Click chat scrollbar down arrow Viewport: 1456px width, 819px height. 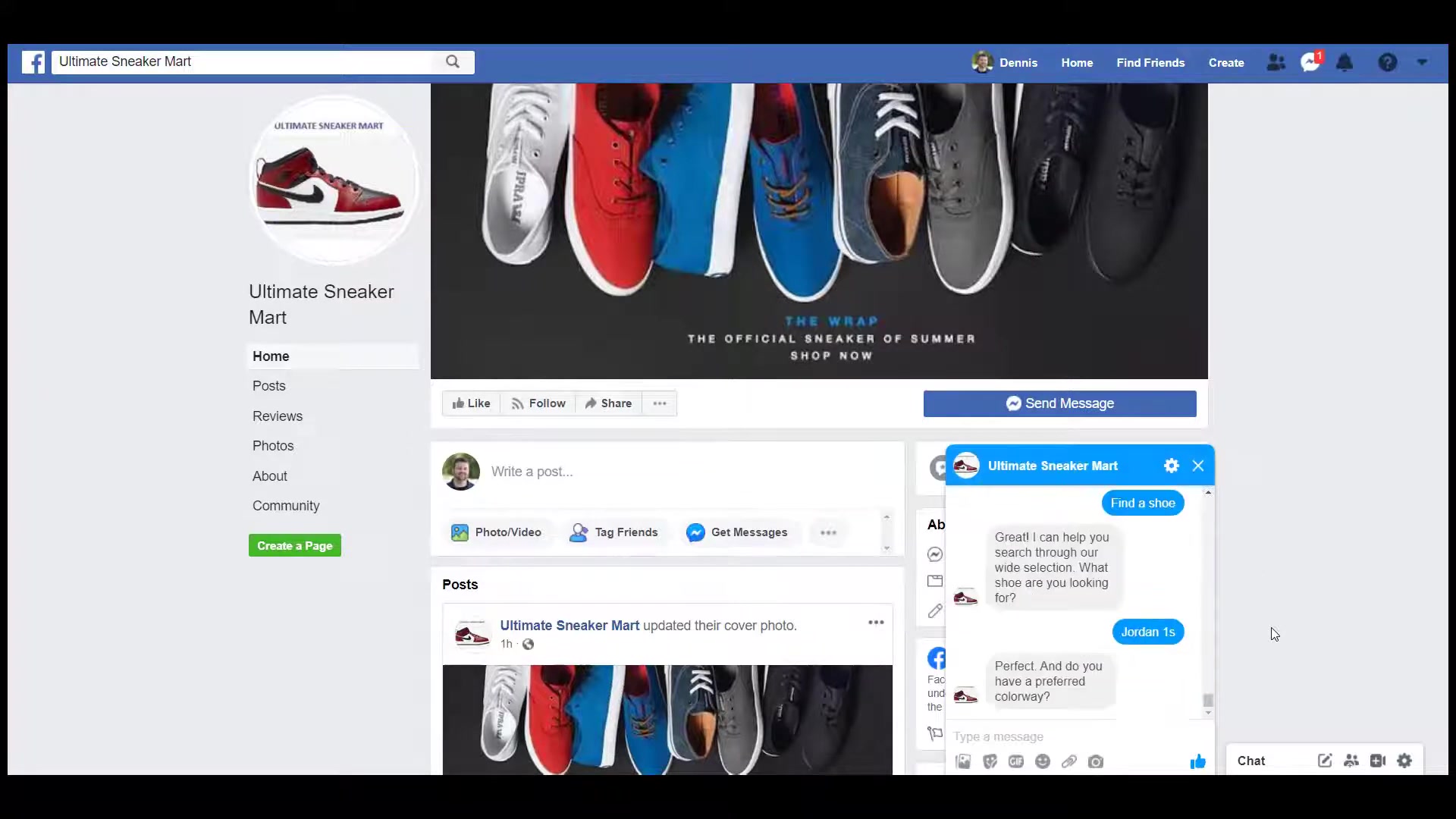[x=1208, y=714]
